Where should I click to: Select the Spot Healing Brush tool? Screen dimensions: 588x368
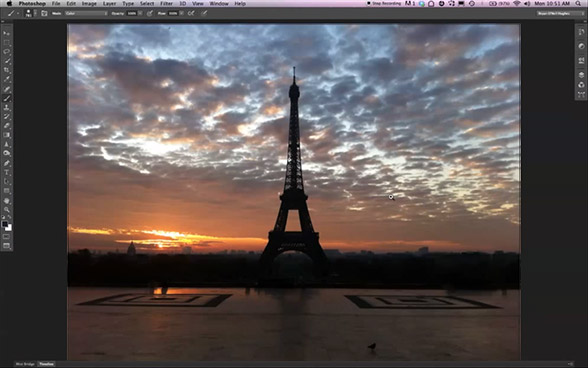(7, 89)
